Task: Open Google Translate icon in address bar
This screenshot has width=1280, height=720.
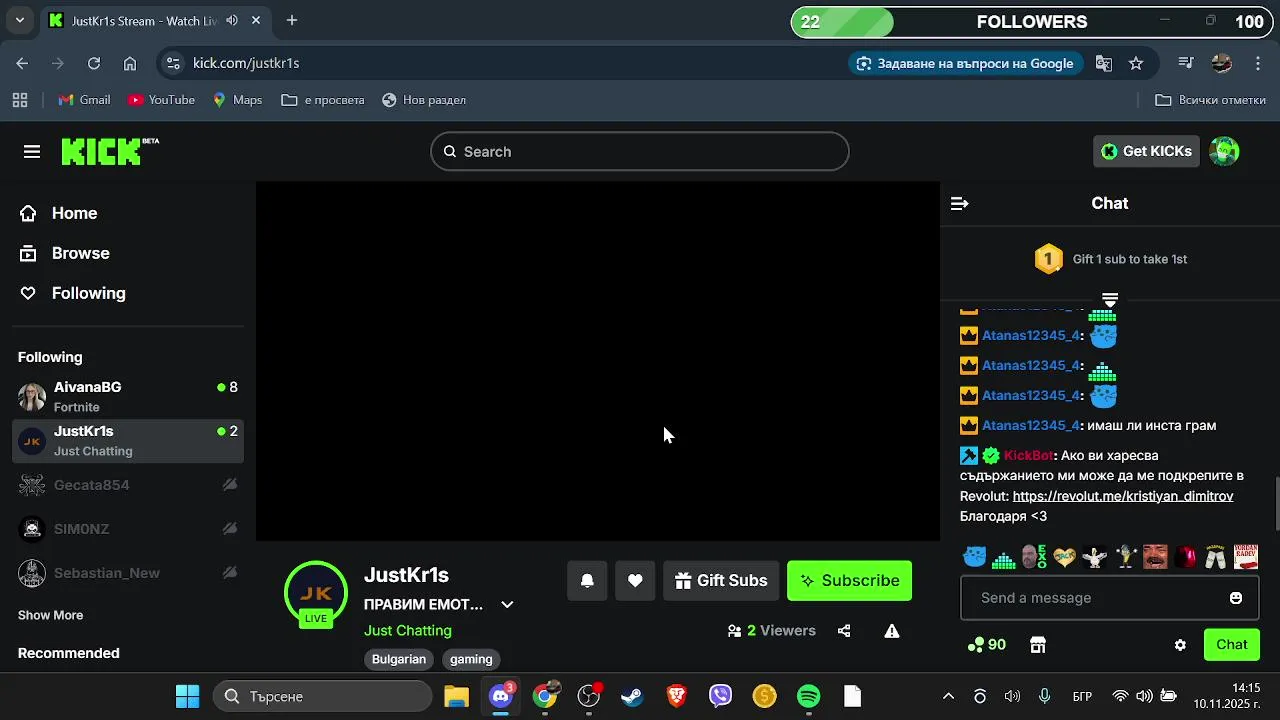Action: pyautogui.click(x=1104, y=63)
